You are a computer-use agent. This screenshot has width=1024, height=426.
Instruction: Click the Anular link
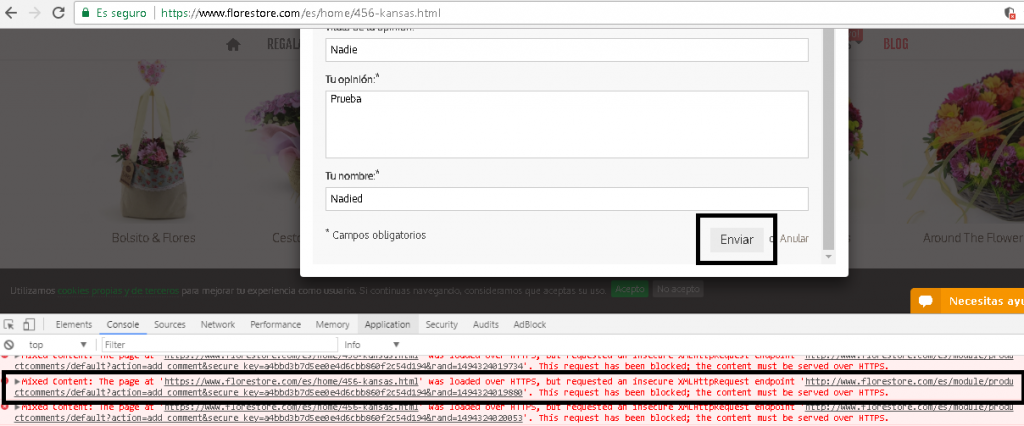pyautogui.click(x=794, y=239)
